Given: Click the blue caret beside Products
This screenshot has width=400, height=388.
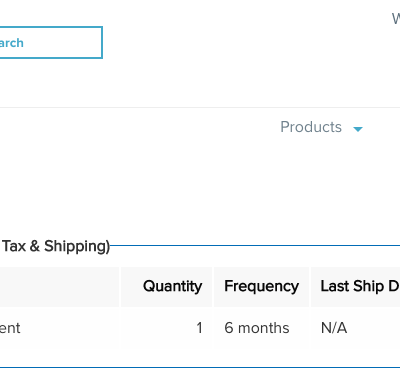Looking at the screenshot, I should click(358, 129).
